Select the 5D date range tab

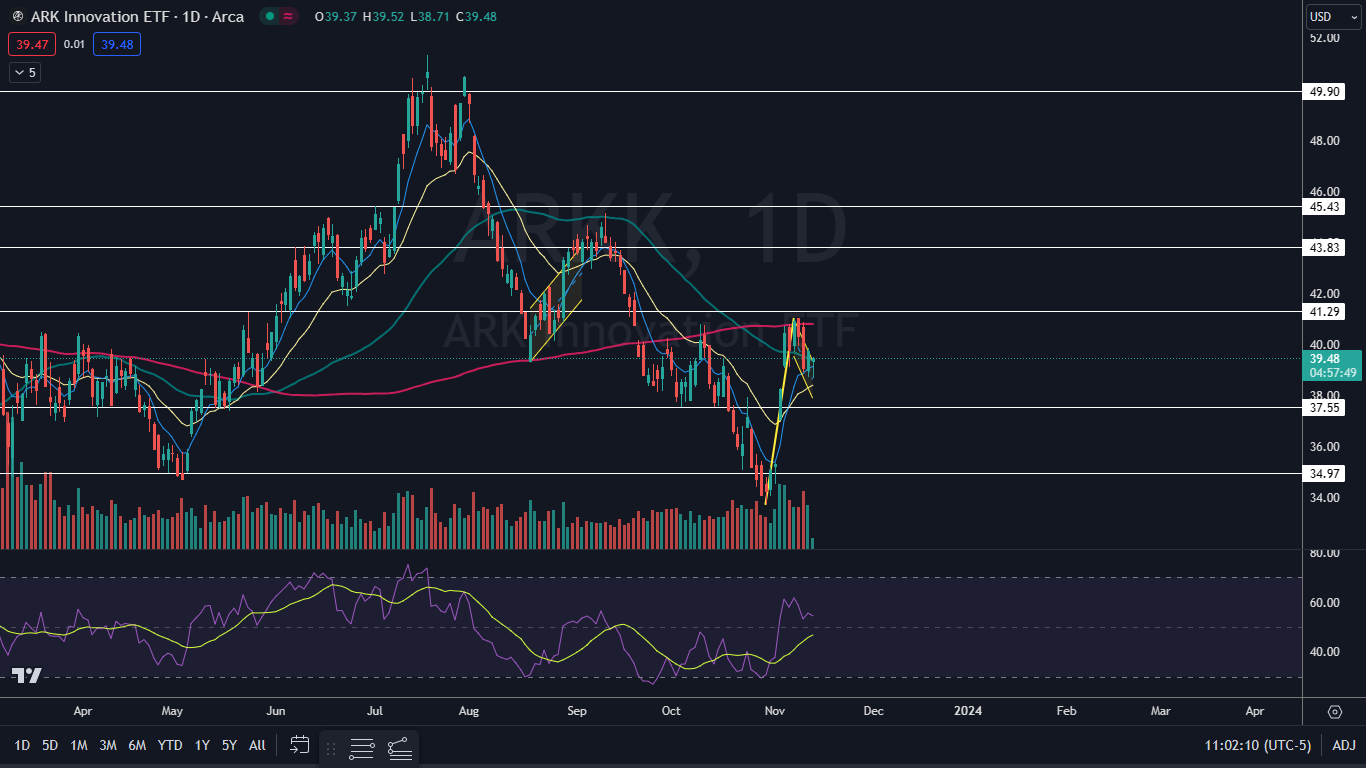click(x=50, y=745)
